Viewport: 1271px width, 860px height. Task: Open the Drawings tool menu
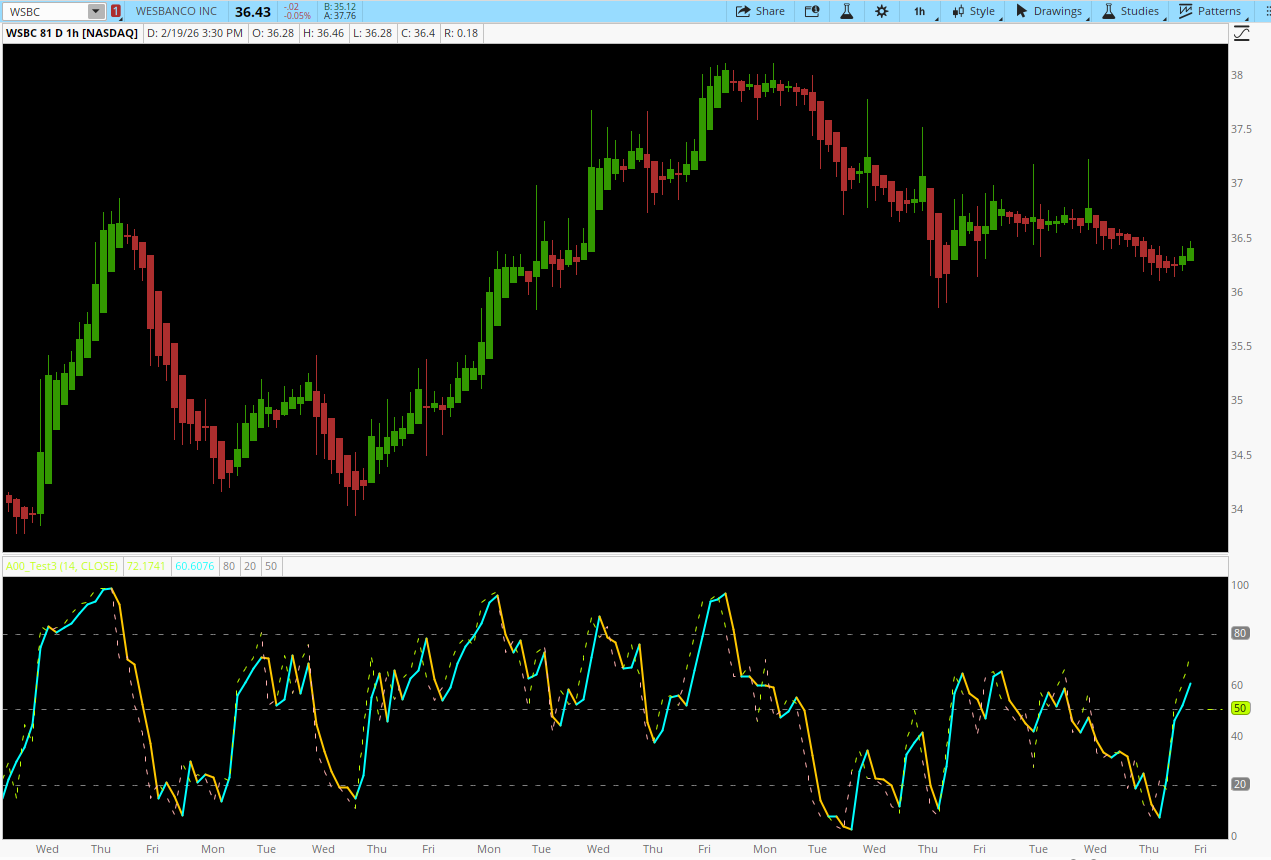(1049, 11)
